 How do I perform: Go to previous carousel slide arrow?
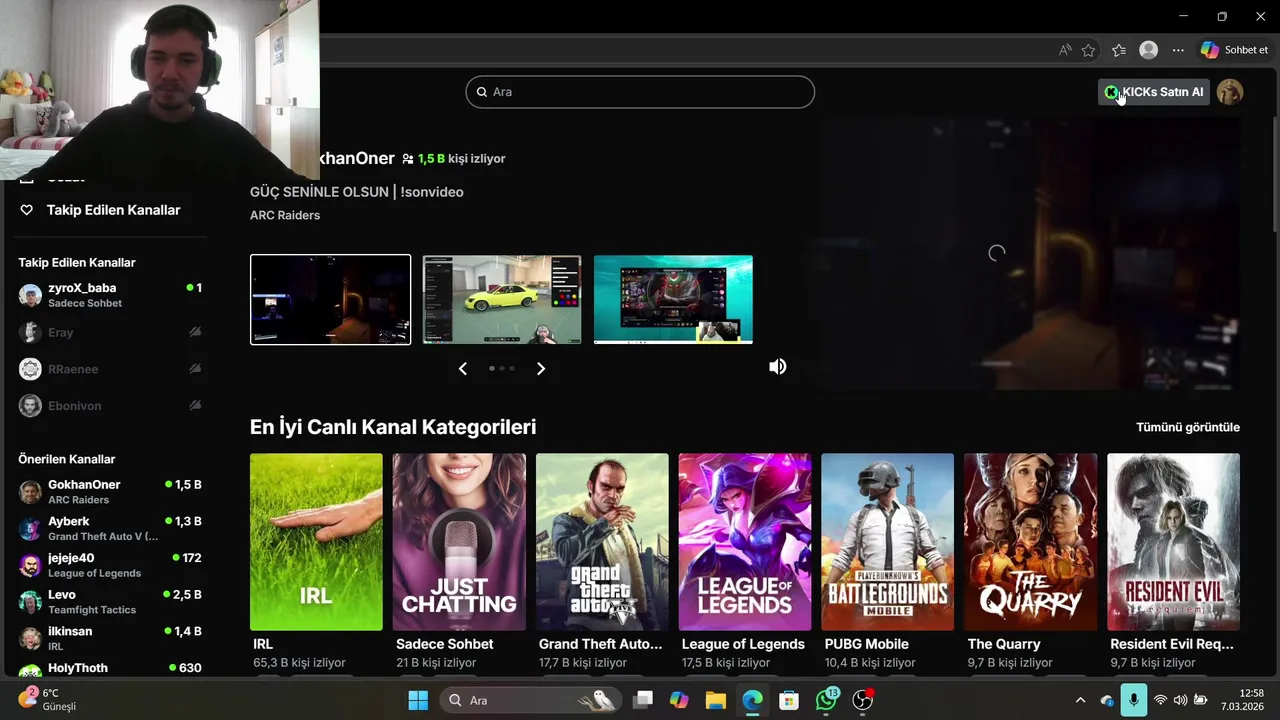[462, 368]
